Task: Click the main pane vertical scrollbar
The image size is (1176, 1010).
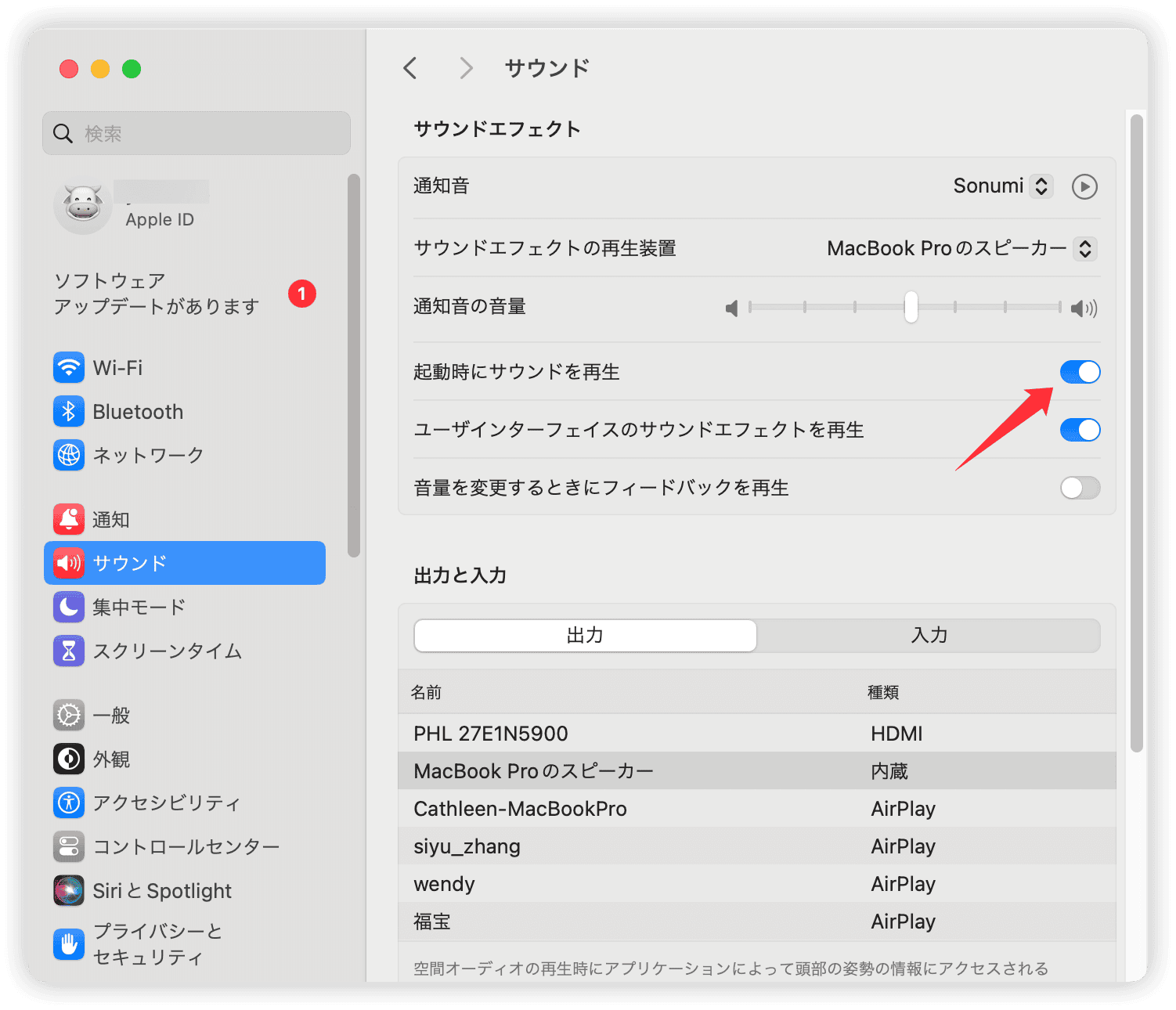Action: tap(1137, 433)
